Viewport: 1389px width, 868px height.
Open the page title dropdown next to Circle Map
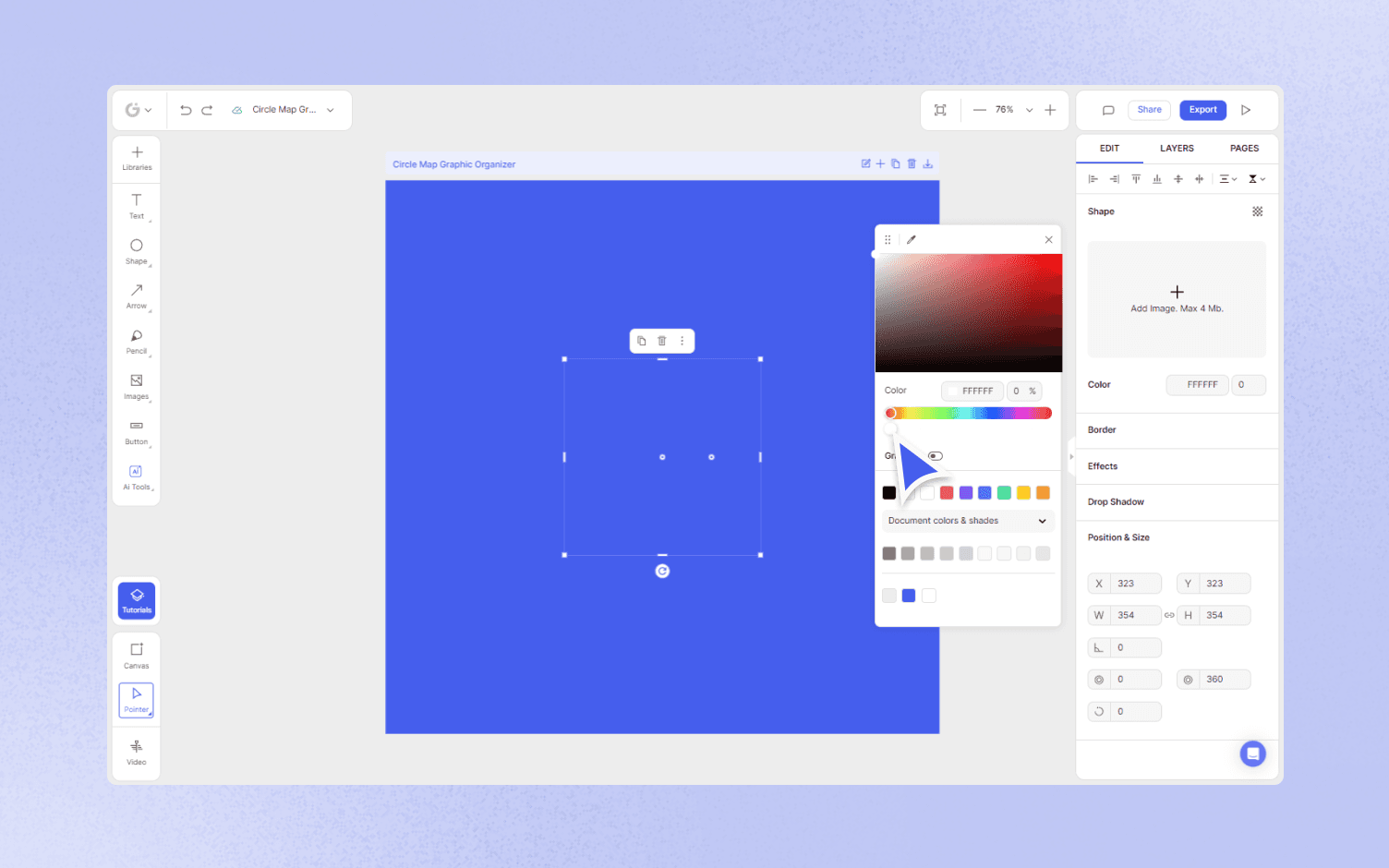330,109
